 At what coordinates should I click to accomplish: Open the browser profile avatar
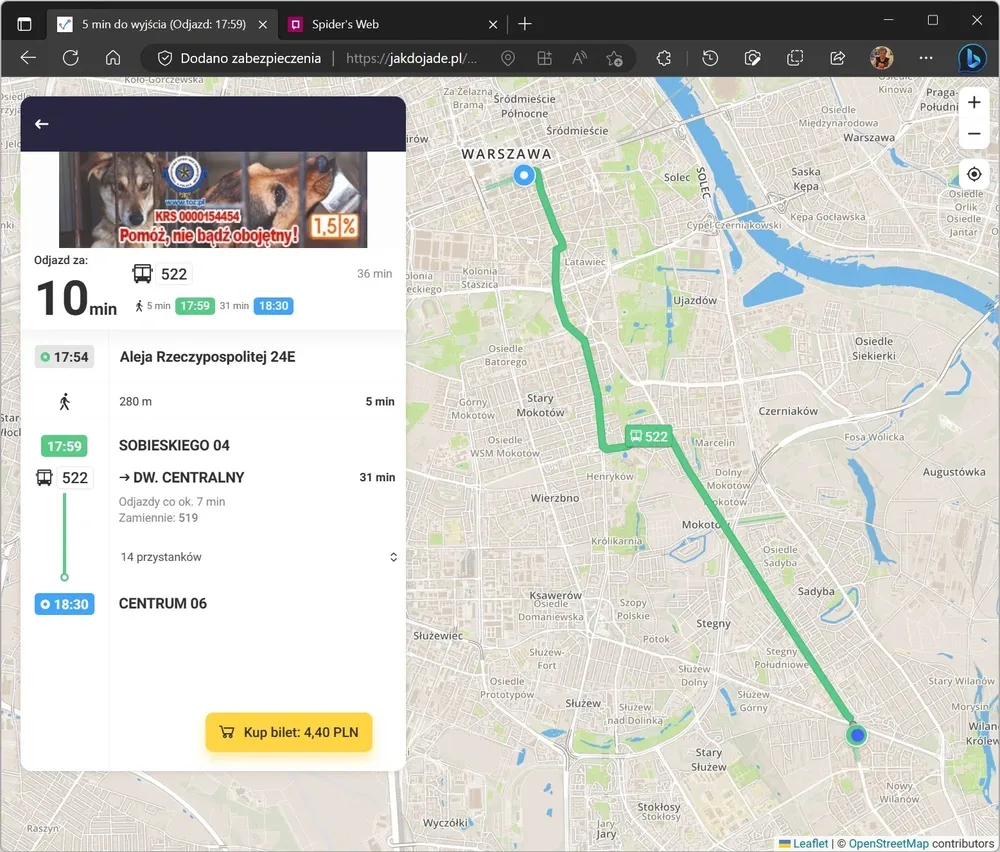click(881, 58)
